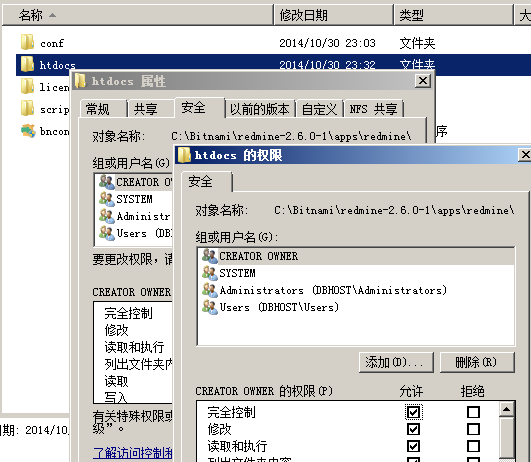Click the 删除(R) button
The width and height of the screenshot is (531, 462).
(x=477, y=362)
